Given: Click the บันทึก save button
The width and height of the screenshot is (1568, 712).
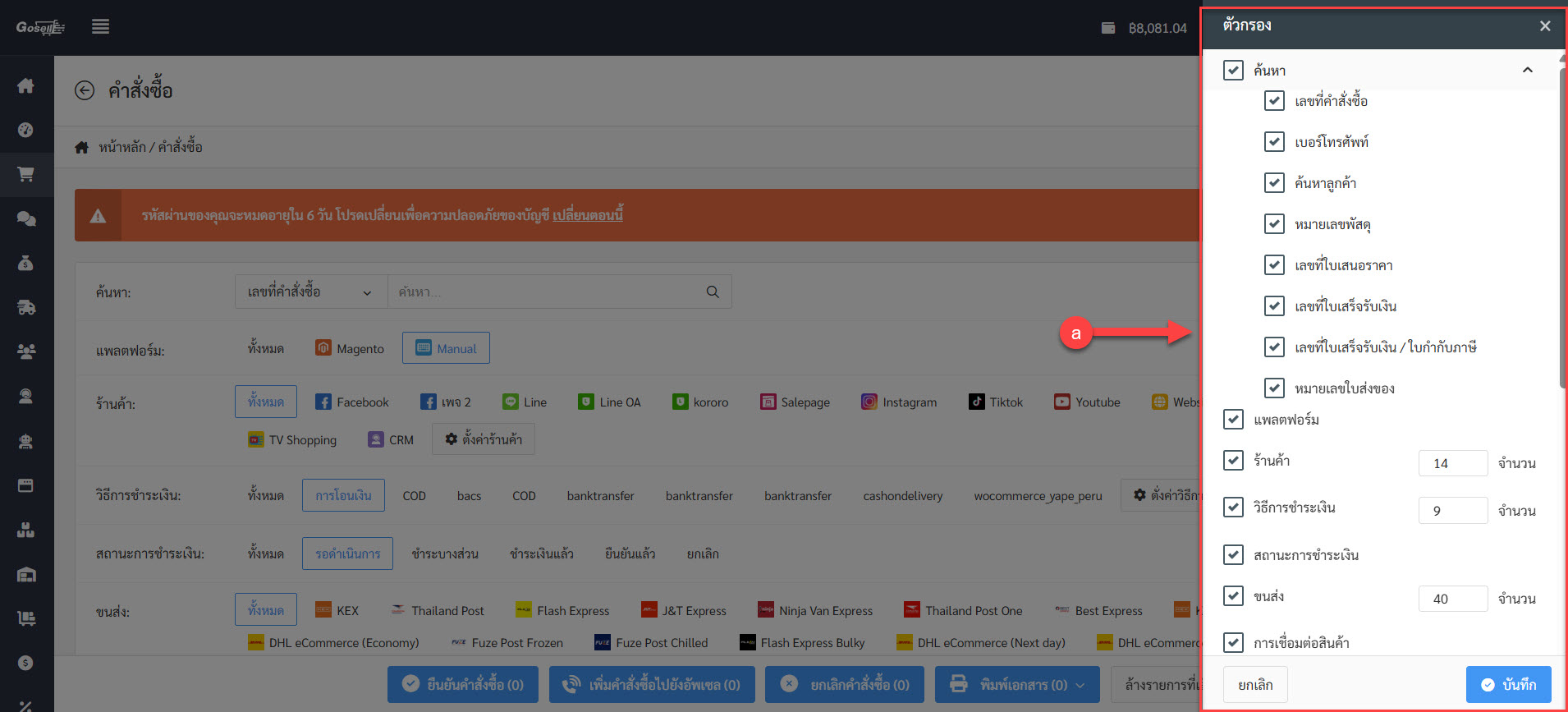Looking at the screenshot, I should (1508, 685).
